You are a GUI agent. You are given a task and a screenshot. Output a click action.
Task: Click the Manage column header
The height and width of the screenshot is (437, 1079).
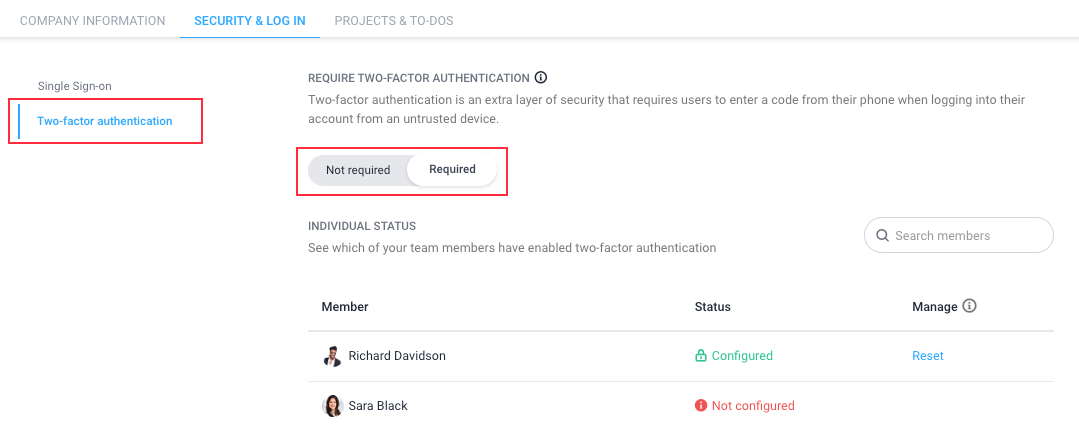click(x=934, y=306)
